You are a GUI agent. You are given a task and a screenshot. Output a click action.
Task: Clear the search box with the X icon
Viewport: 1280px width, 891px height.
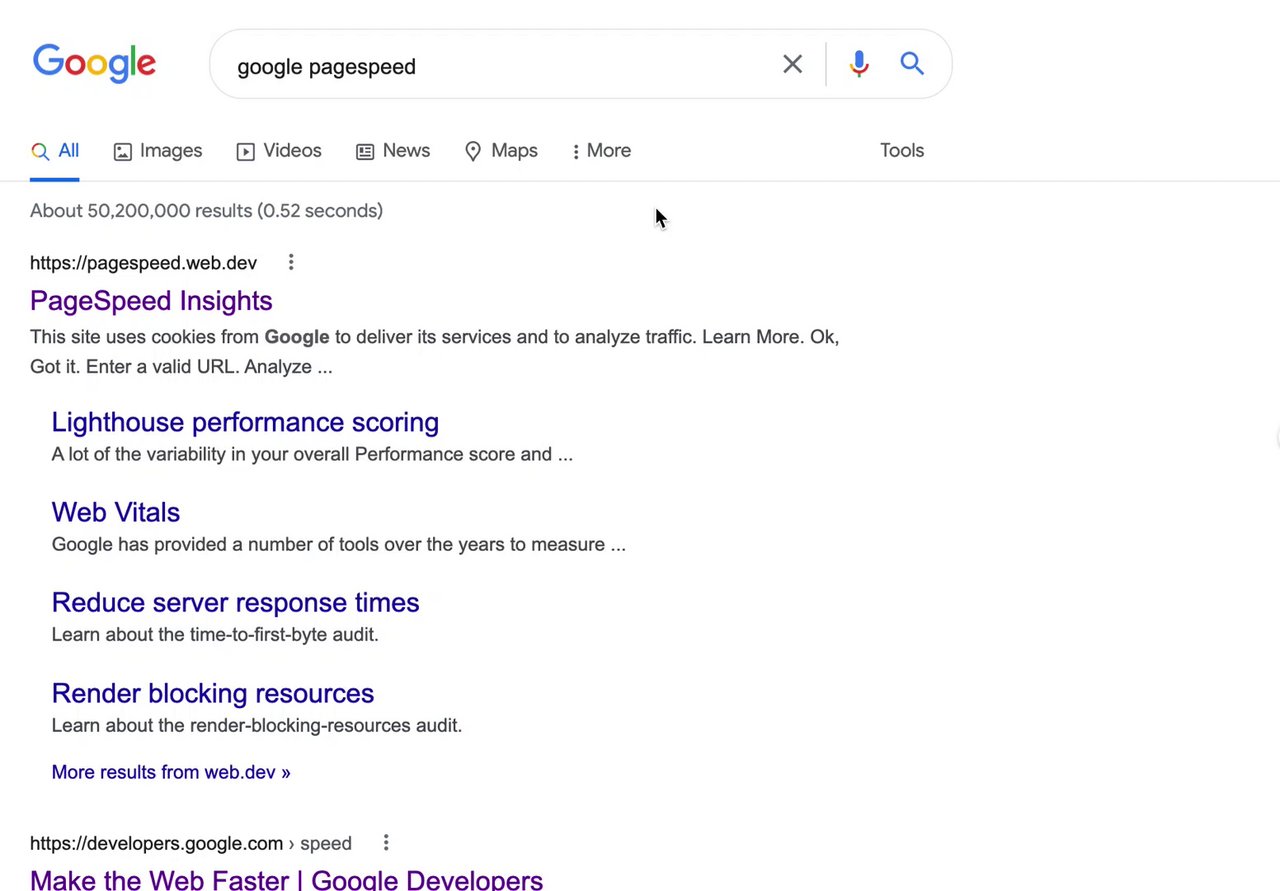coord(792,64)
